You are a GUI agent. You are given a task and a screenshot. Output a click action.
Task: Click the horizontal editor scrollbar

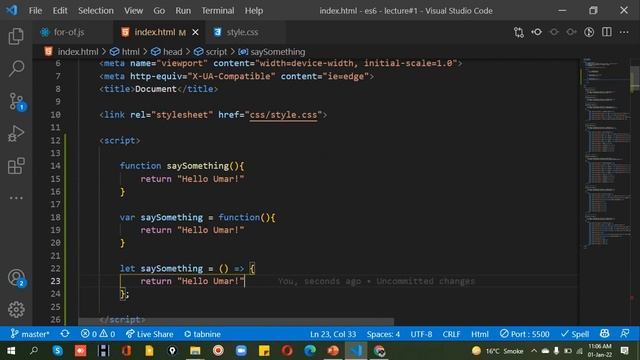236,322
